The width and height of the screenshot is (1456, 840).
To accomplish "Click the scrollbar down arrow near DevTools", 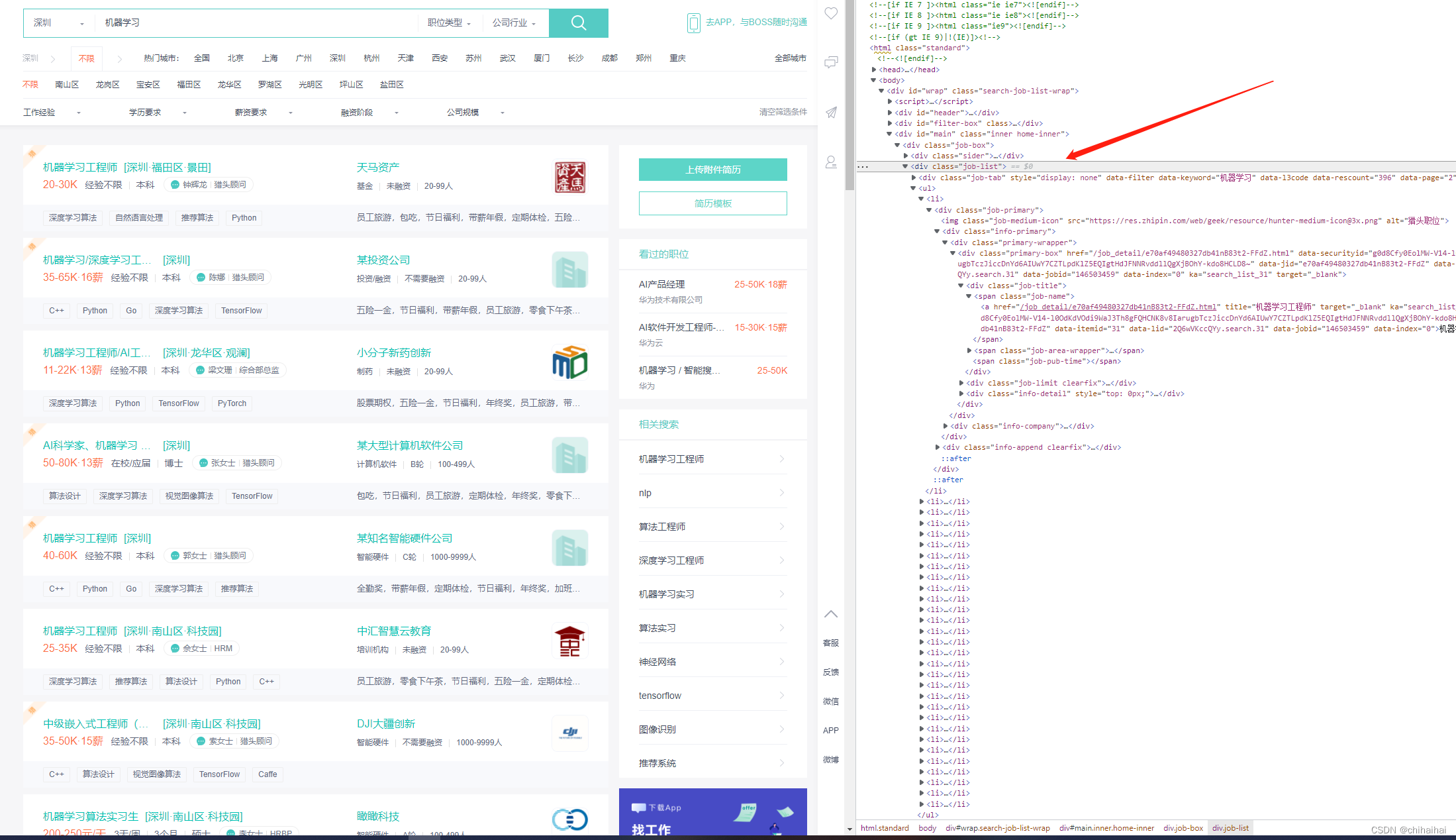I will [x=849, y=829].
